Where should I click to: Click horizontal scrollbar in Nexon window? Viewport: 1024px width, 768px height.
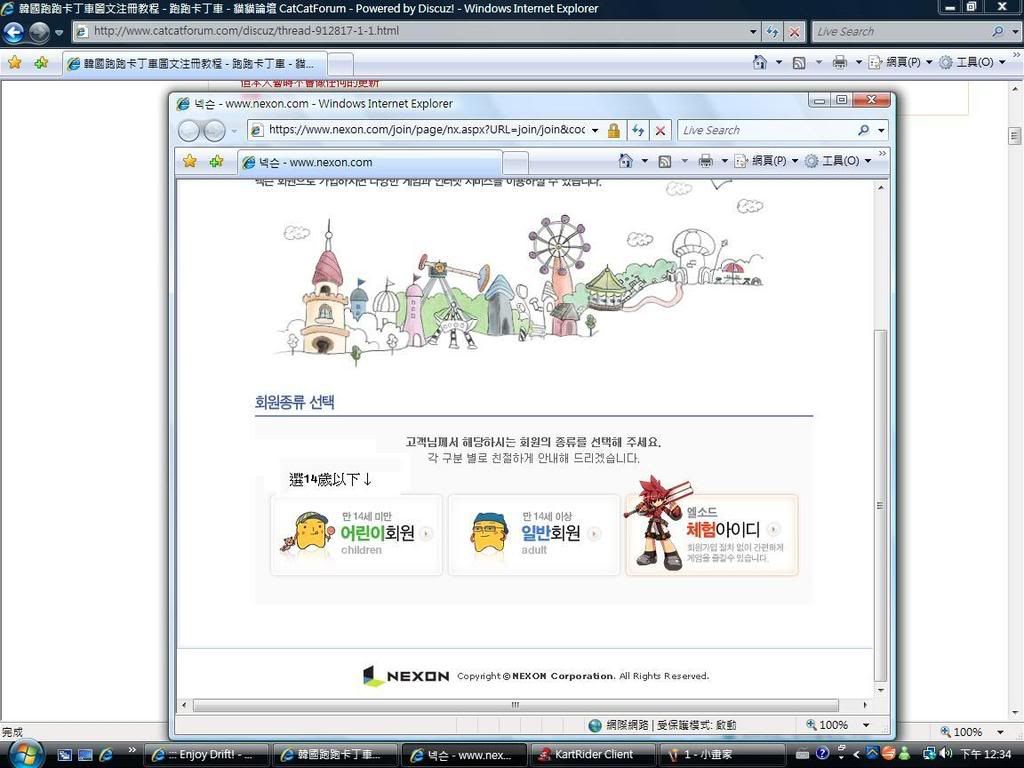[x=515, y=705]
